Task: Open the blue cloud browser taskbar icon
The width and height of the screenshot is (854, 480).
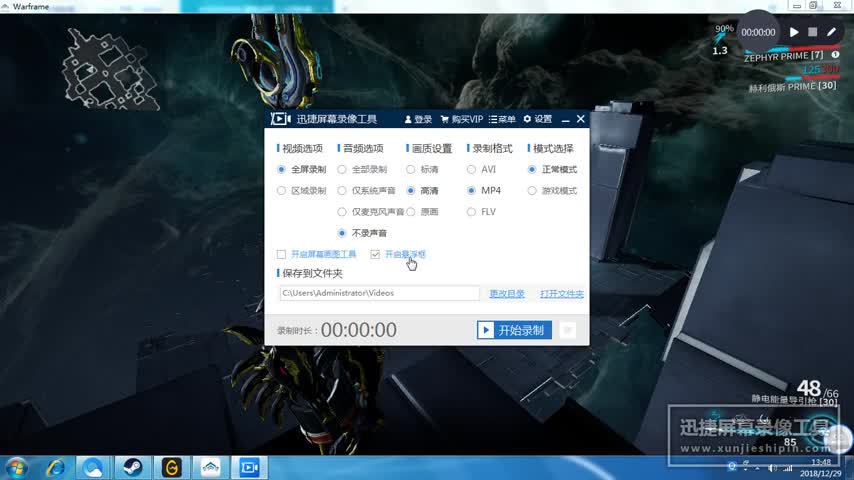Action: tap(93, 467)
